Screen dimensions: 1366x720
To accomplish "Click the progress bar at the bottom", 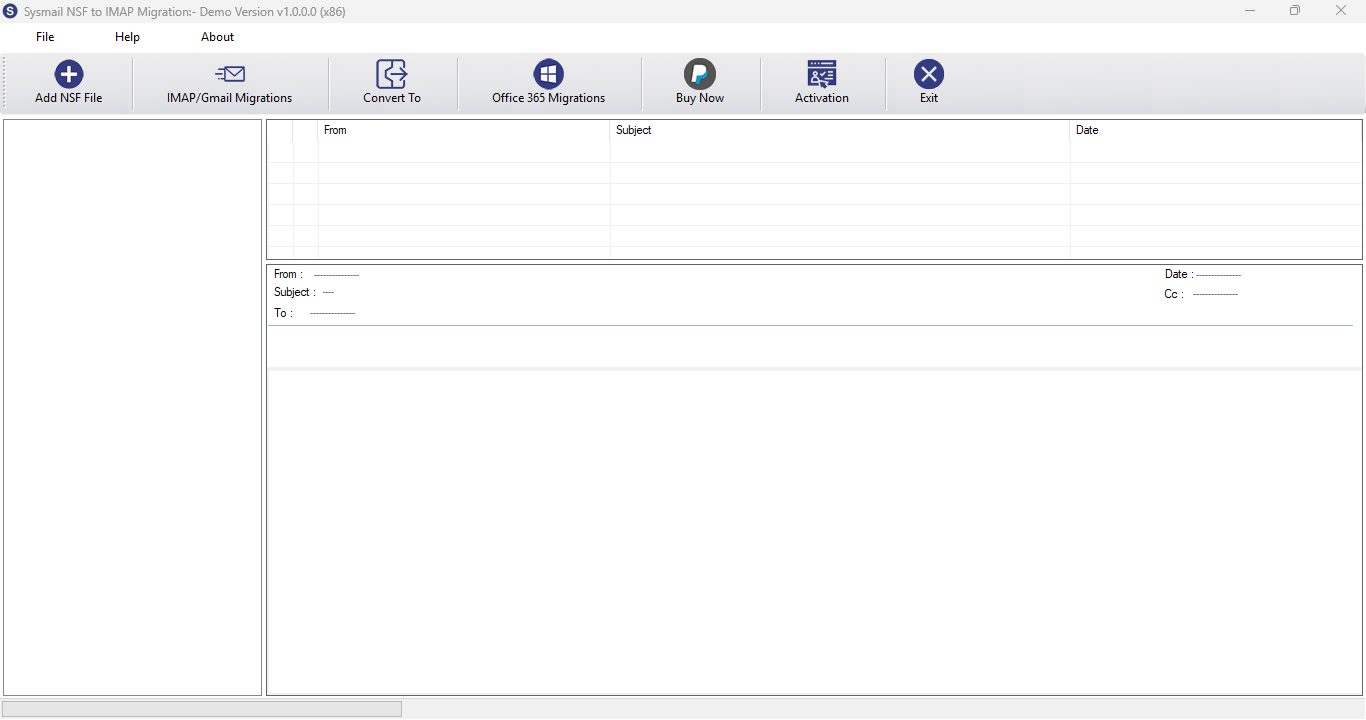I will pyautogui.click(x=202, y=709).
